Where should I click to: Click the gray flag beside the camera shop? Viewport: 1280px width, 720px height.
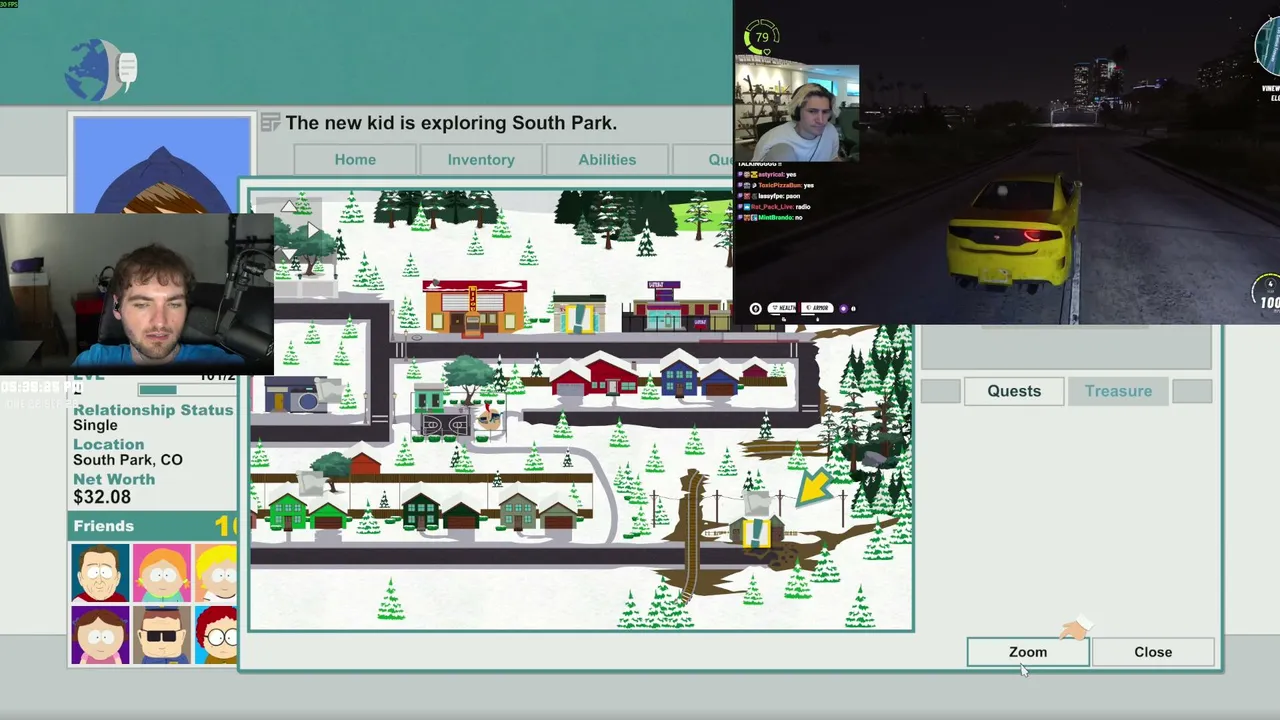point(331,391)
